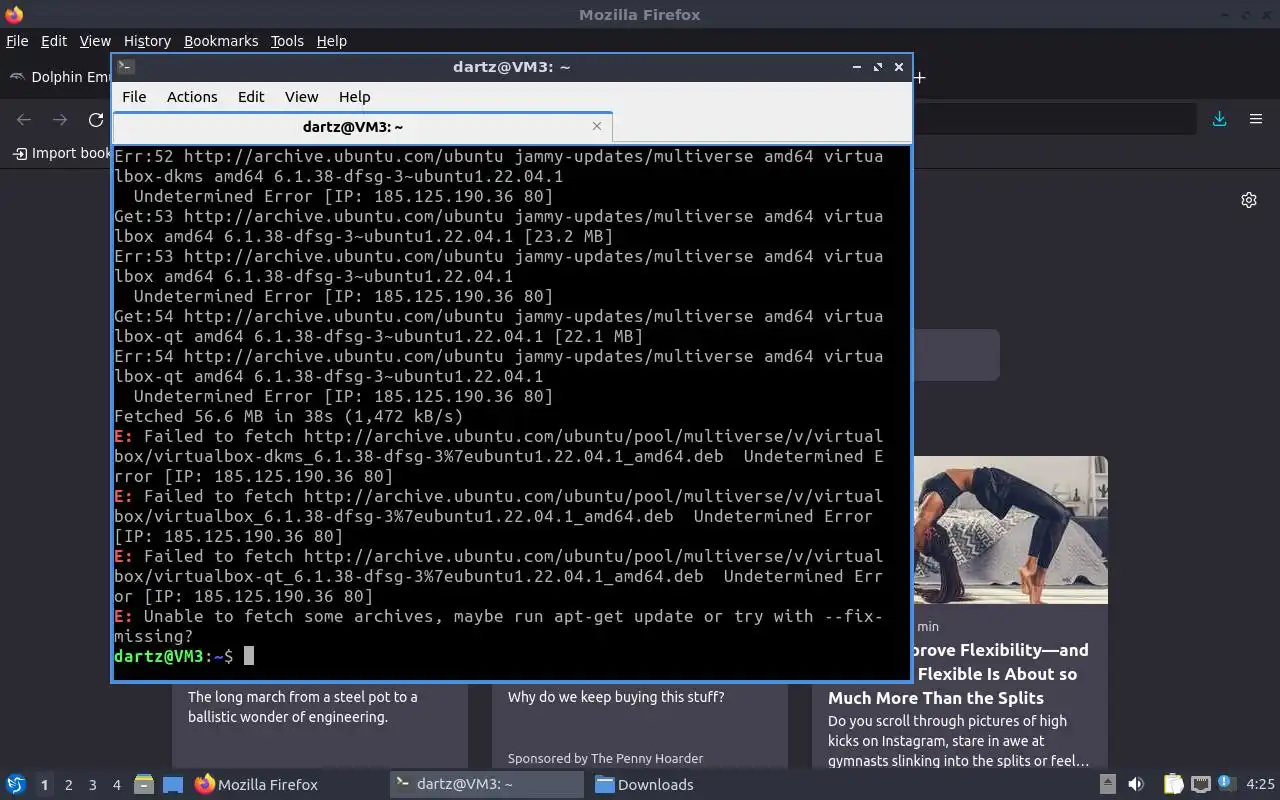
Task: Open the terminal File menu
Action: point(134,97)
